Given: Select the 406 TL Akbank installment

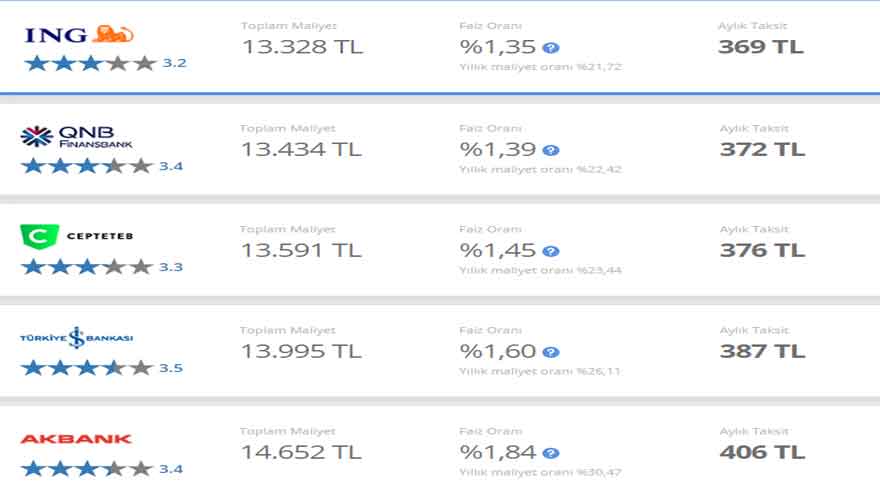Looking at the screenshot, I should point(762,452).
